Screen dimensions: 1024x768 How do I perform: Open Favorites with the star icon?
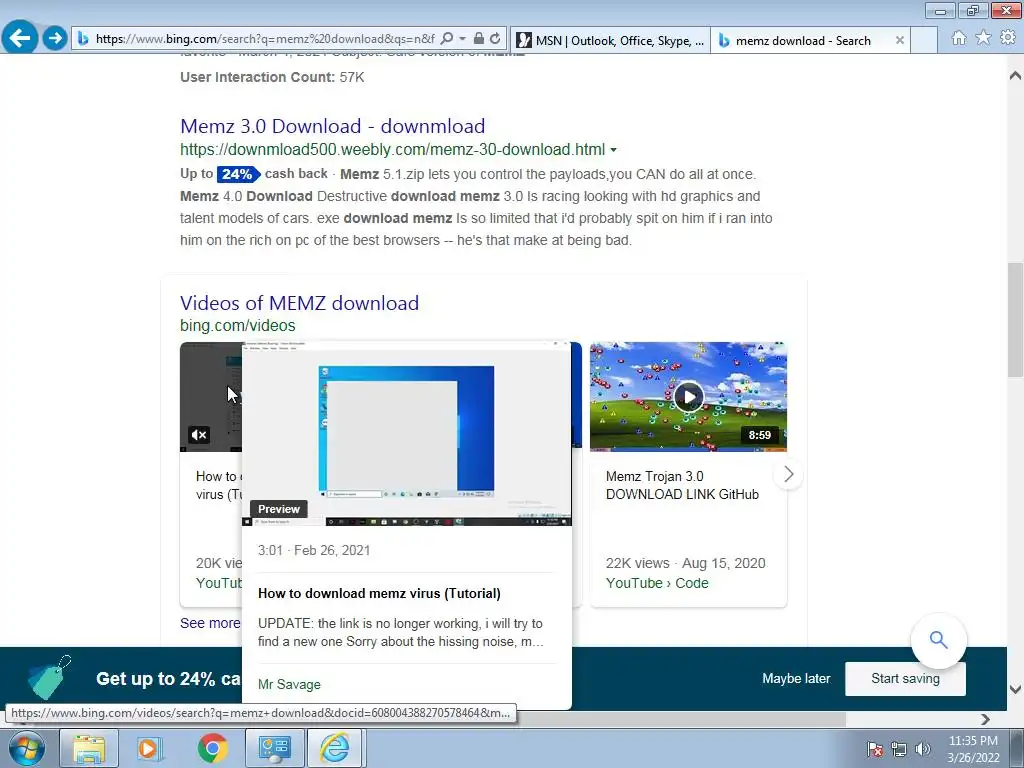click(983, 38)
